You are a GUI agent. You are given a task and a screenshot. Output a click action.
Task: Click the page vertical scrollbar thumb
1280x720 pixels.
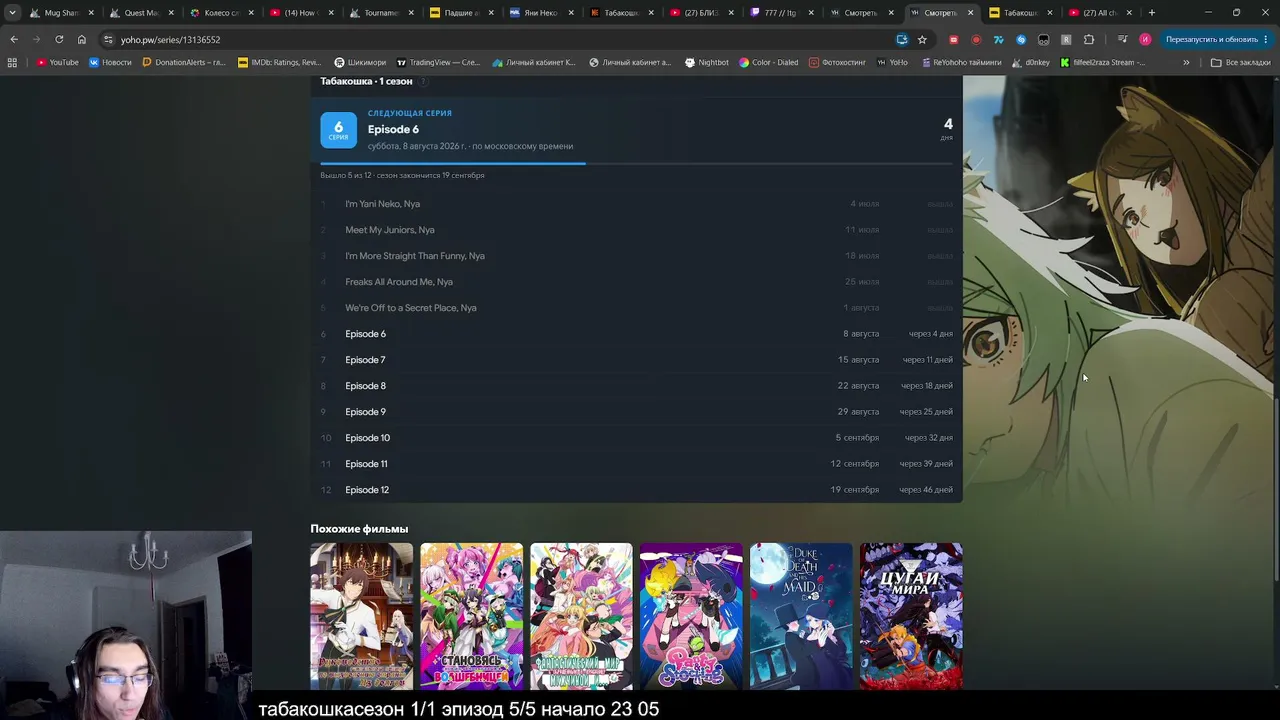1276,490
